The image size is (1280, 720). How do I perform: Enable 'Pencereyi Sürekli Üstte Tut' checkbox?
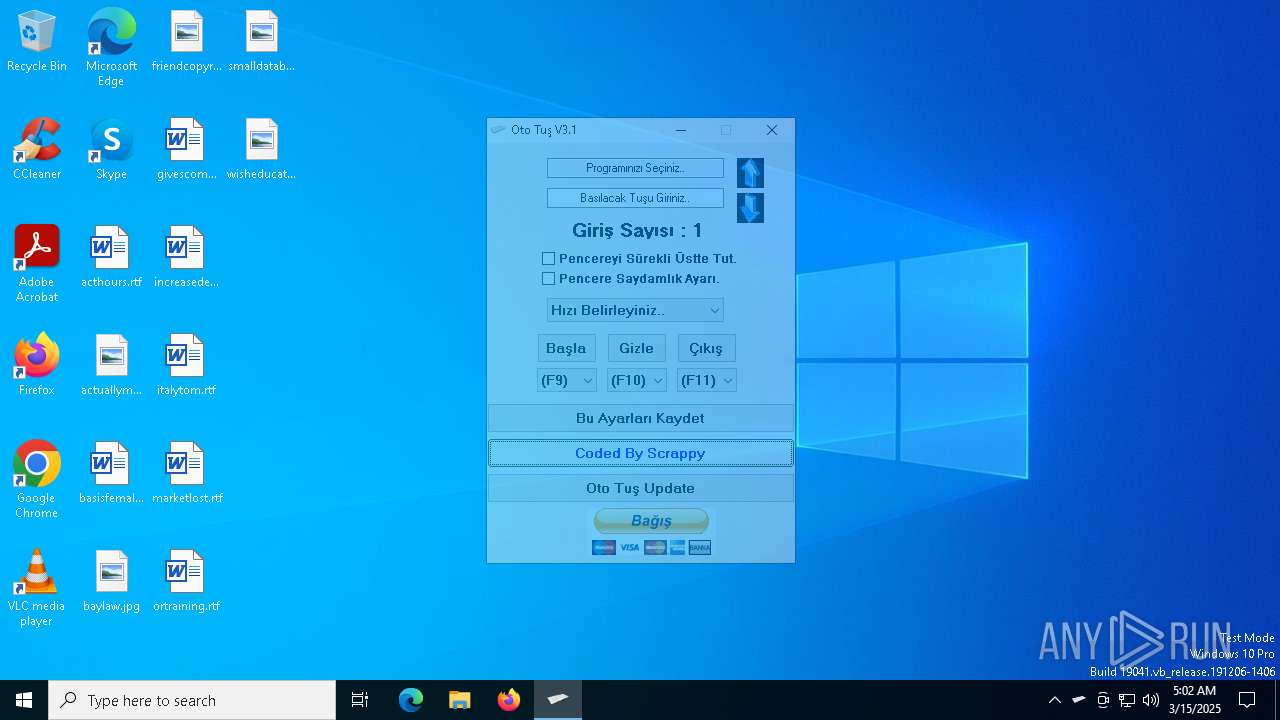click(548, 259)
